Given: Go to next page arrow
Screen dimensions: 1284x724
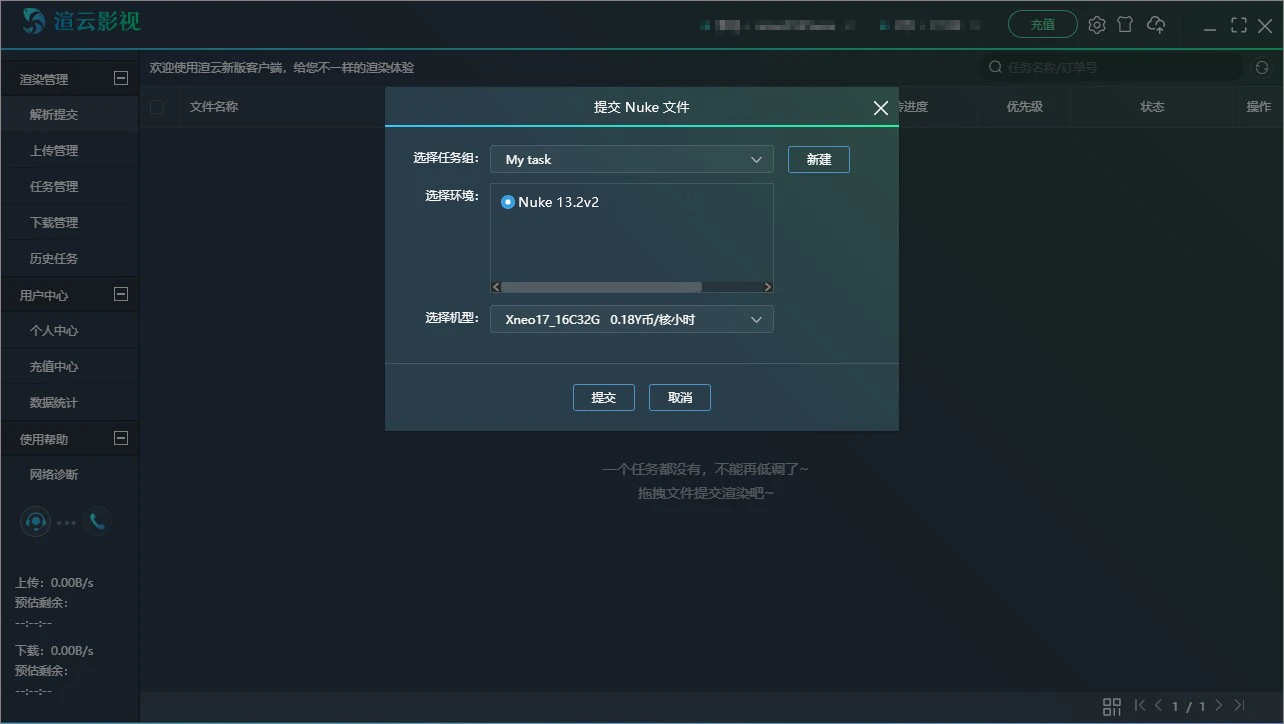Looking at the screenshot, I should [1218, 706].
